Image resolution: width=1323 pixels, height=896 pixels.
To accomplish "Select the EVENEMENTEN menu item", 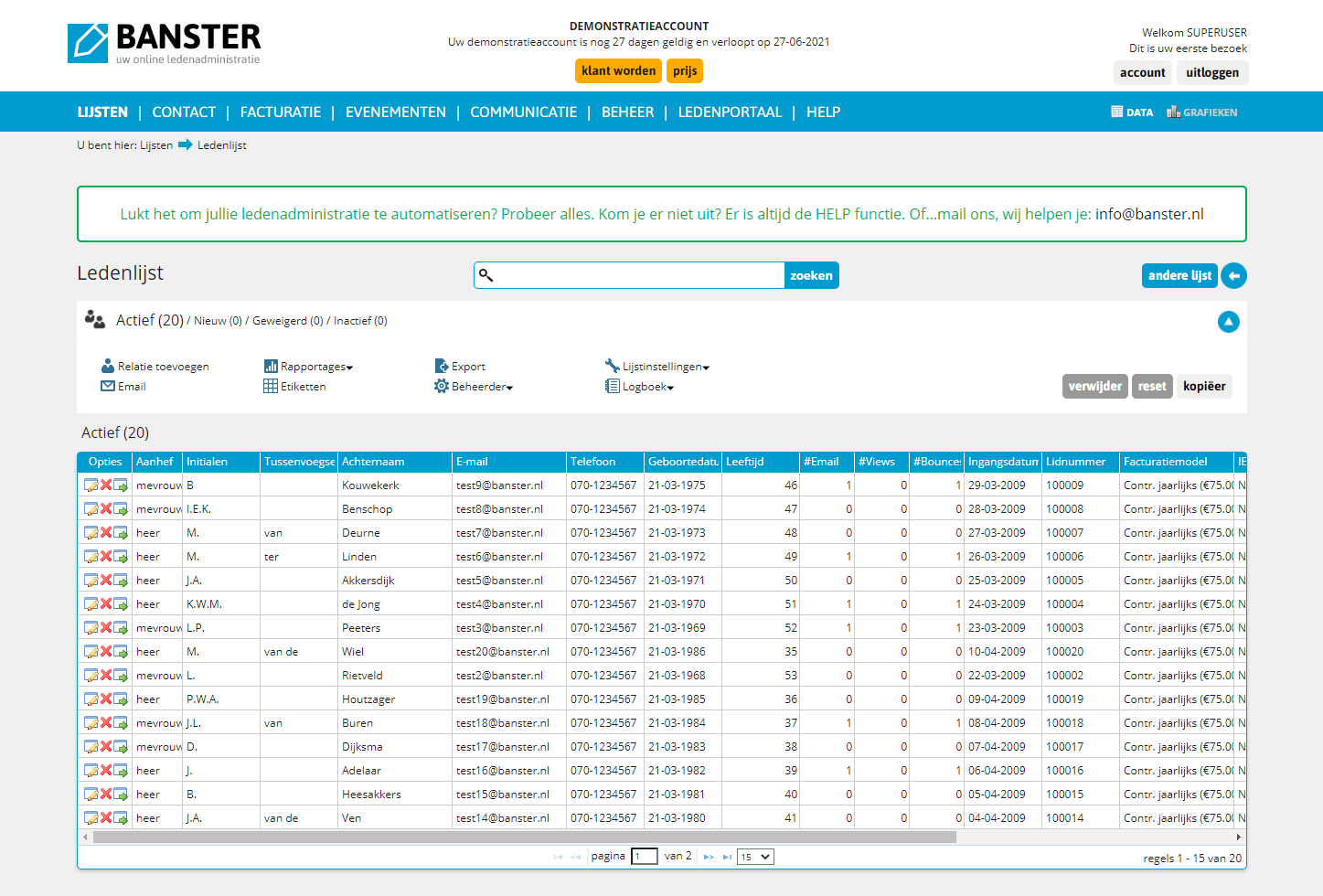I will (396, 112).
